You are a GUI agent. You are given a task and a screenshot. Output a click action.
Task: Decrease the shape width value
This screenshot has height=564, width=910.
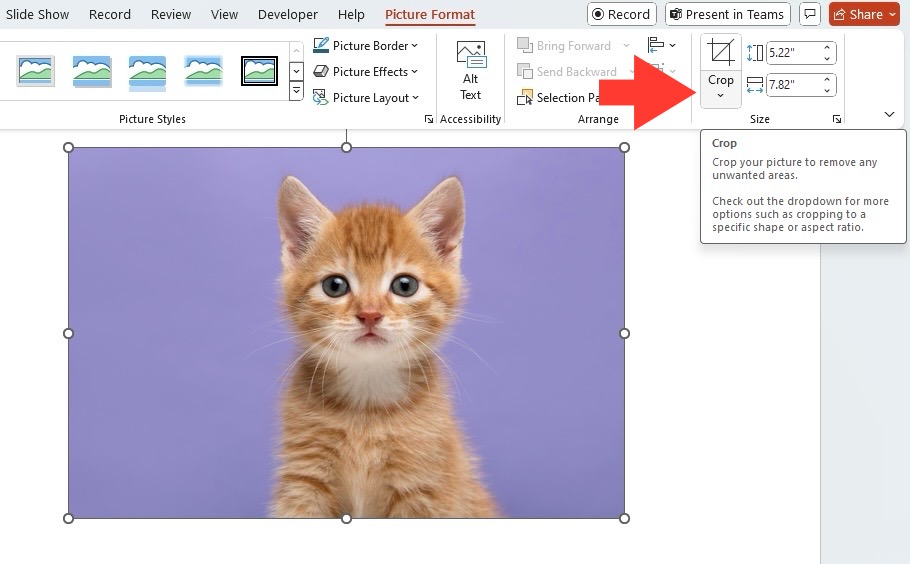pyautogui.click(x=827, y=90)
